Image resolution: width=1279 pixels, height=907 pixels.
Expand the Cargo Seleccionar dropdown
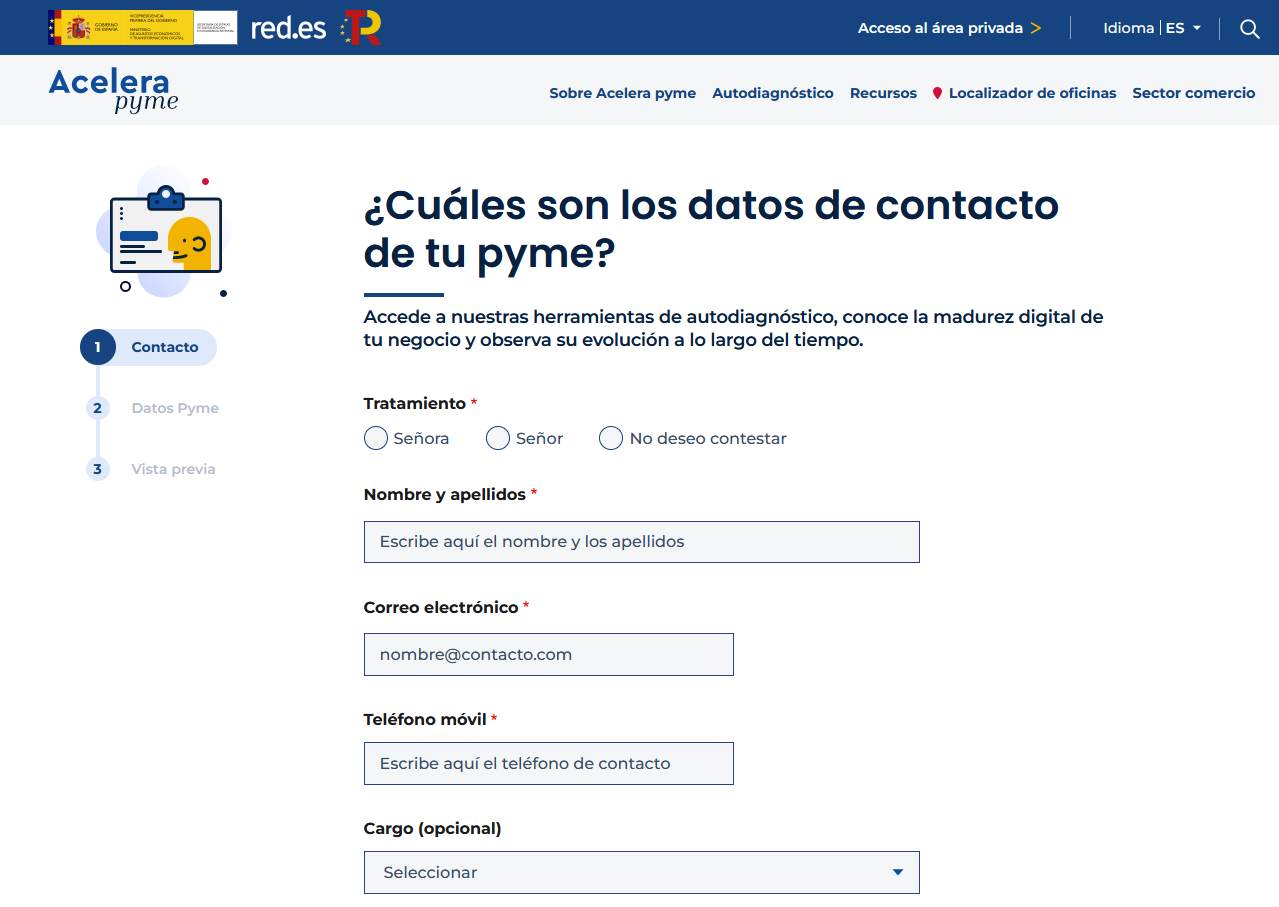[640, 872]
